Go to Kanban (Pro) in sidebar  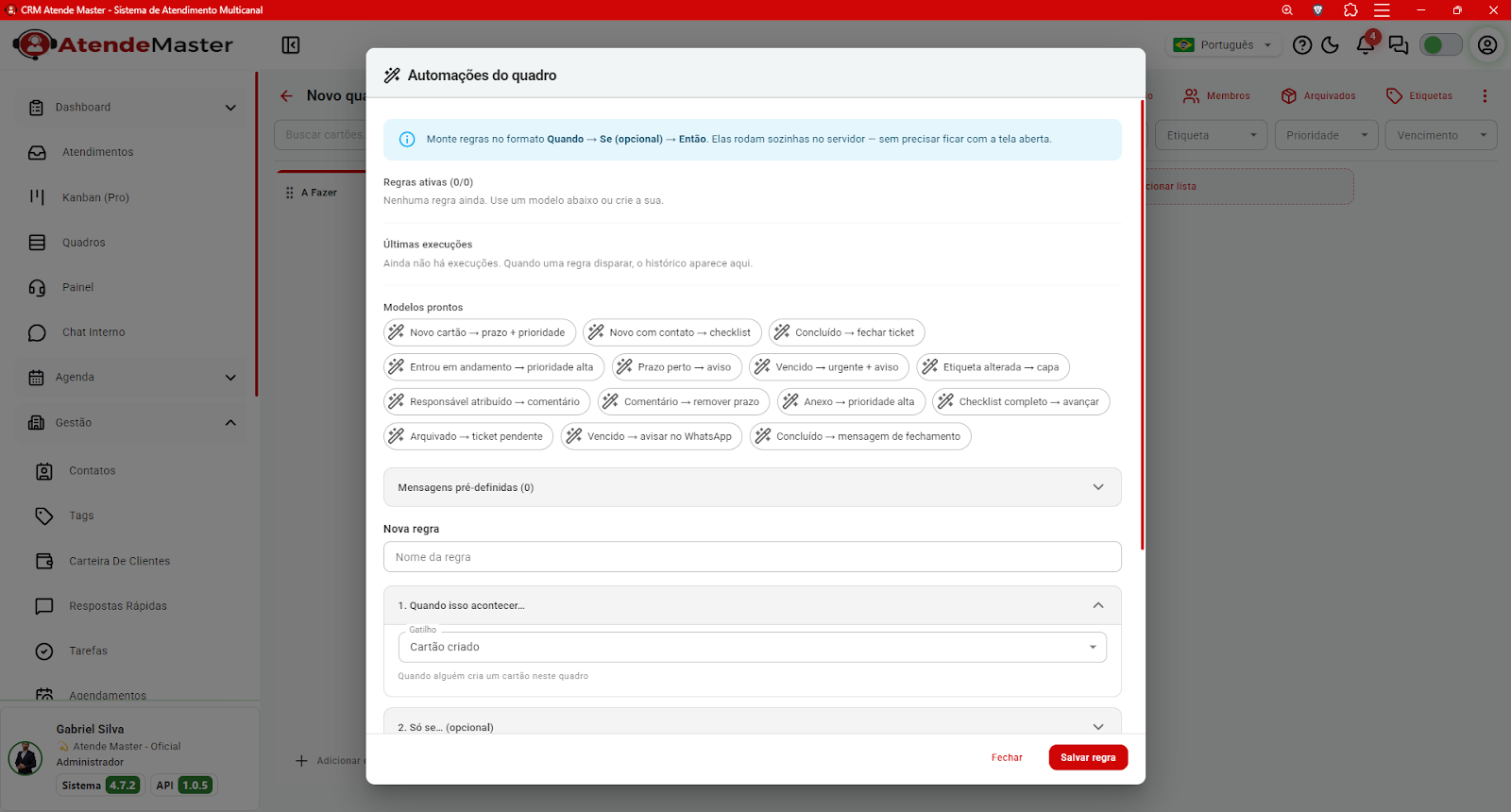click(x=130, y=197)
